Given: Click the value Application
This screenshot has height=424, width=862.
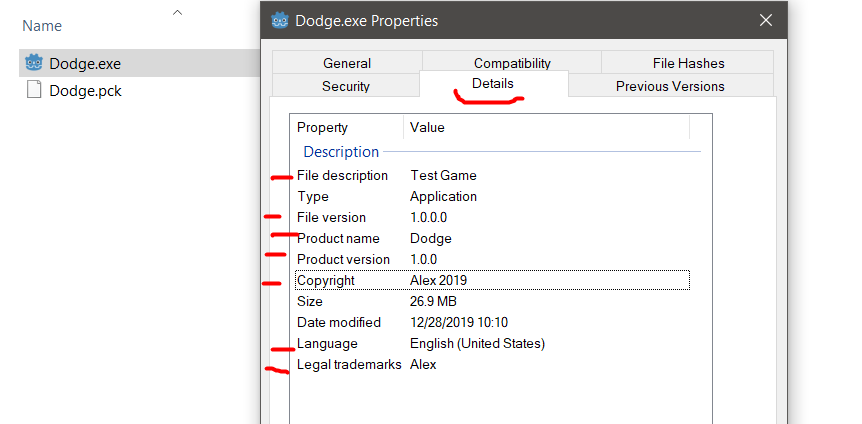Looking at the screenshot, I should (444, 196).
